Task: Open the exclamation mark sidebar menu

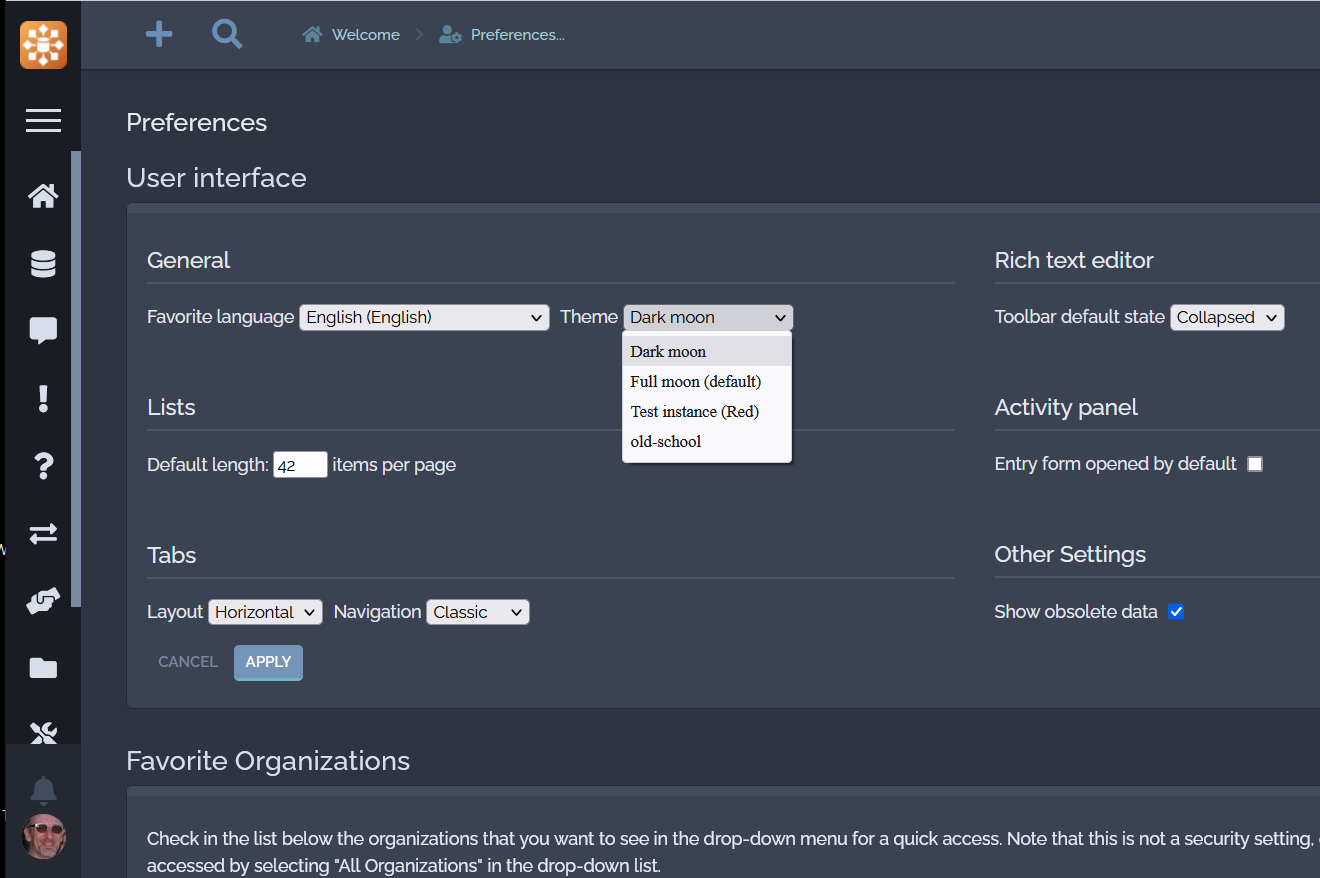Action: coord(43,399)
